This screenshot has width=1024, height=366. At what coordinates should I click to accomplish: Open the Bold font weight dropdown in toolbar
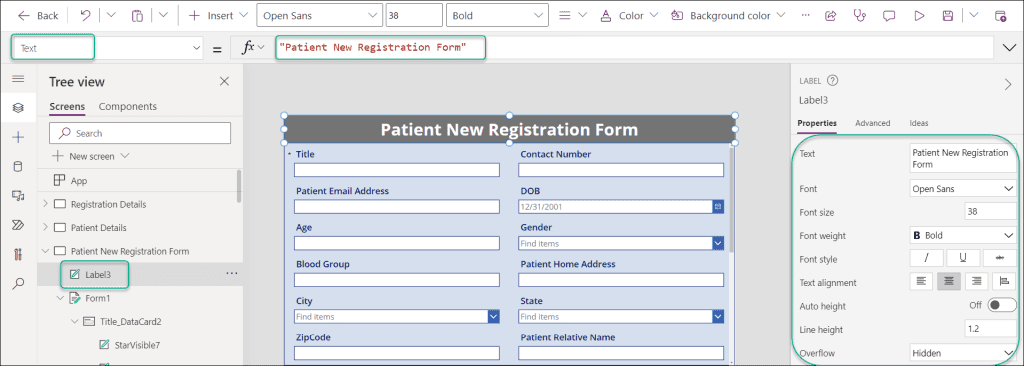497,16
